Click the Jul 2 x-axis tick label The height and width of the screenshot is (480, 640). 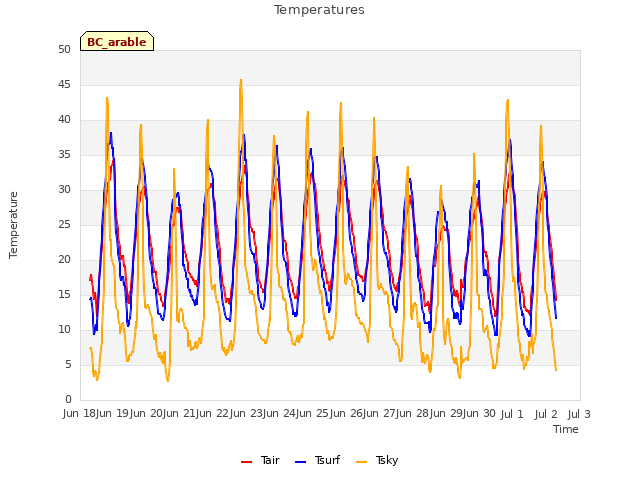point(546,414)
